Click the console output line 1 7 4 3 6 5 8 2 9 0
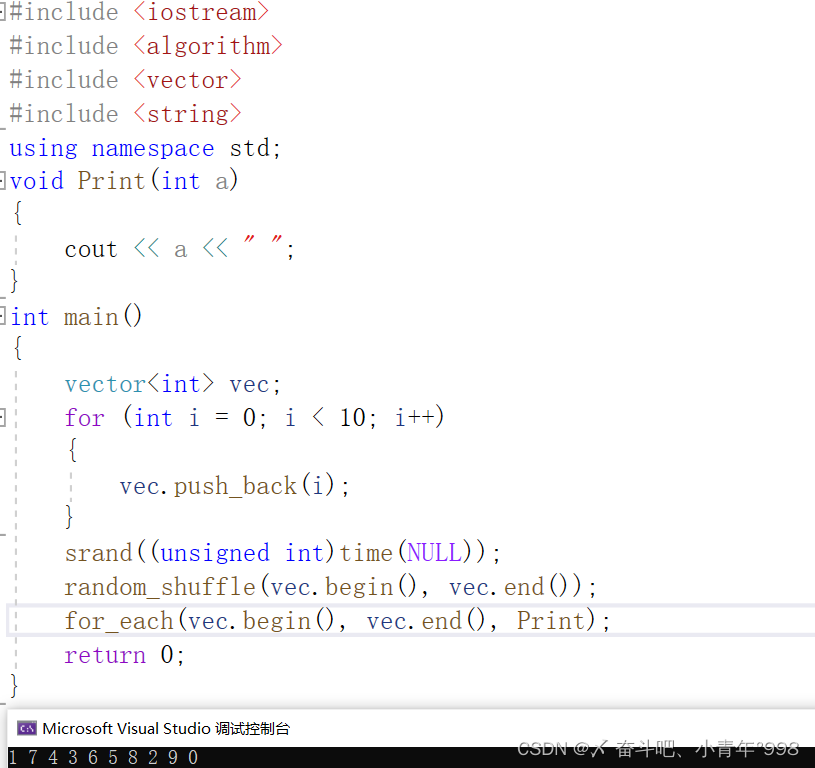 [x=103, y=757]
